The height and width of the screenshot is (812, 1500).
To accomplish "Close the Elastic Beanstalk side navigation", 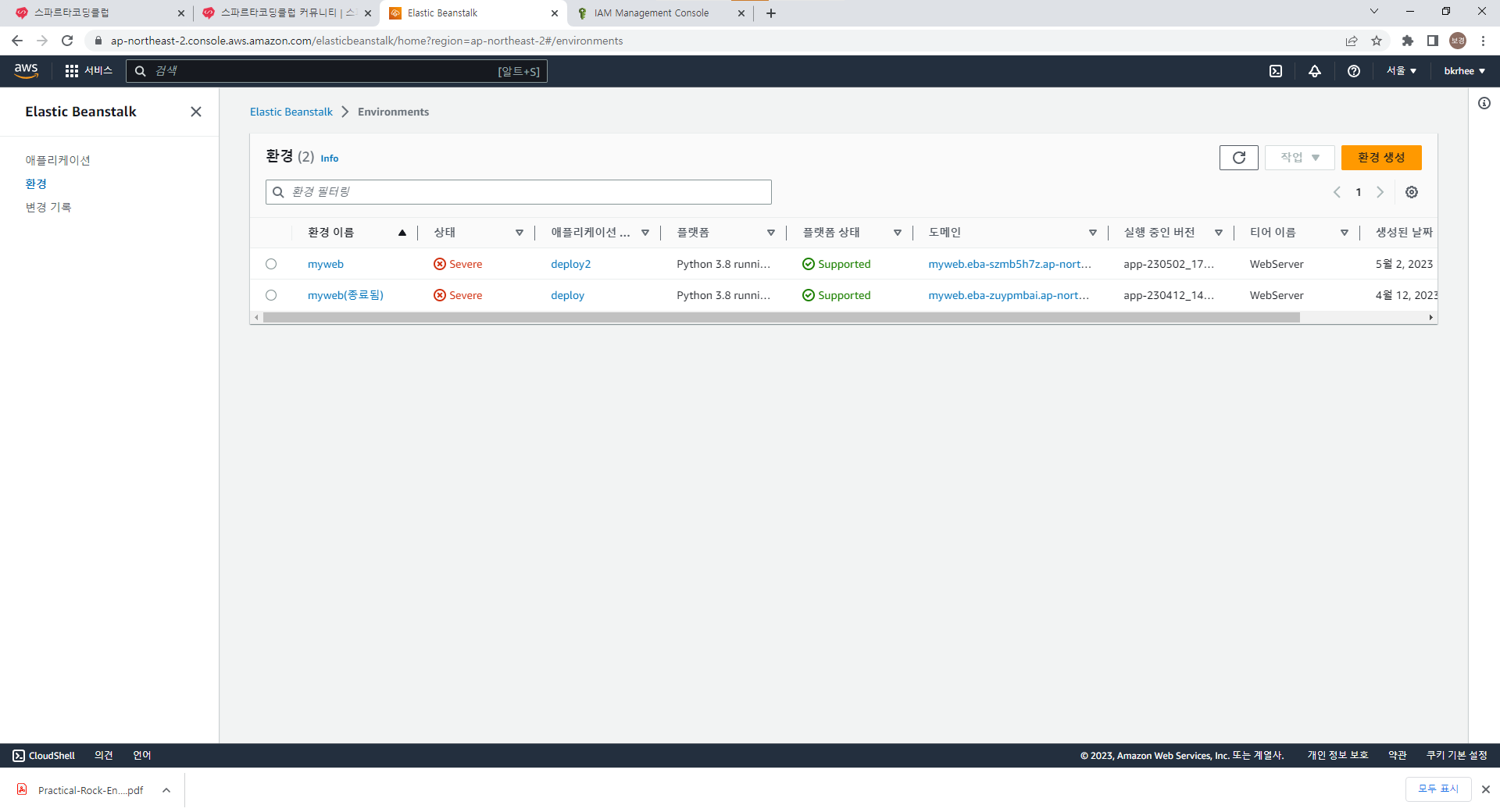I will [x=196, y=112].
